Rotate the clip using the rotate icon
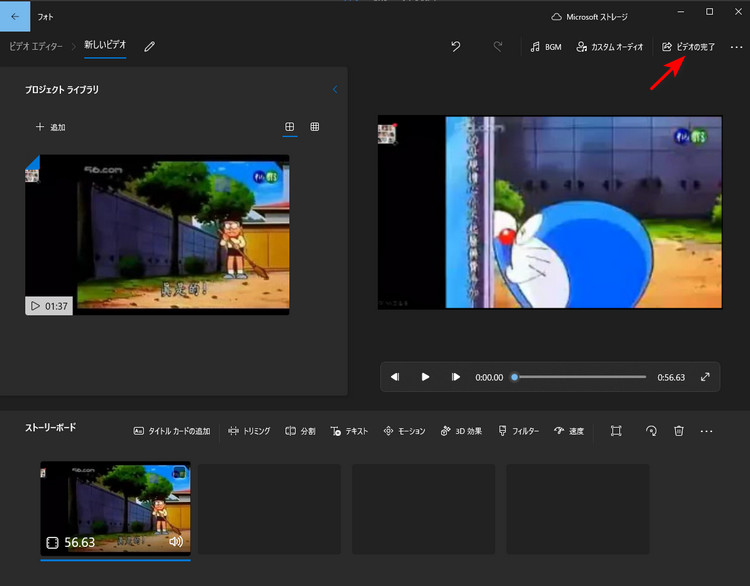Viewport: 750px width, 586px height. click(x=651, y=431)
